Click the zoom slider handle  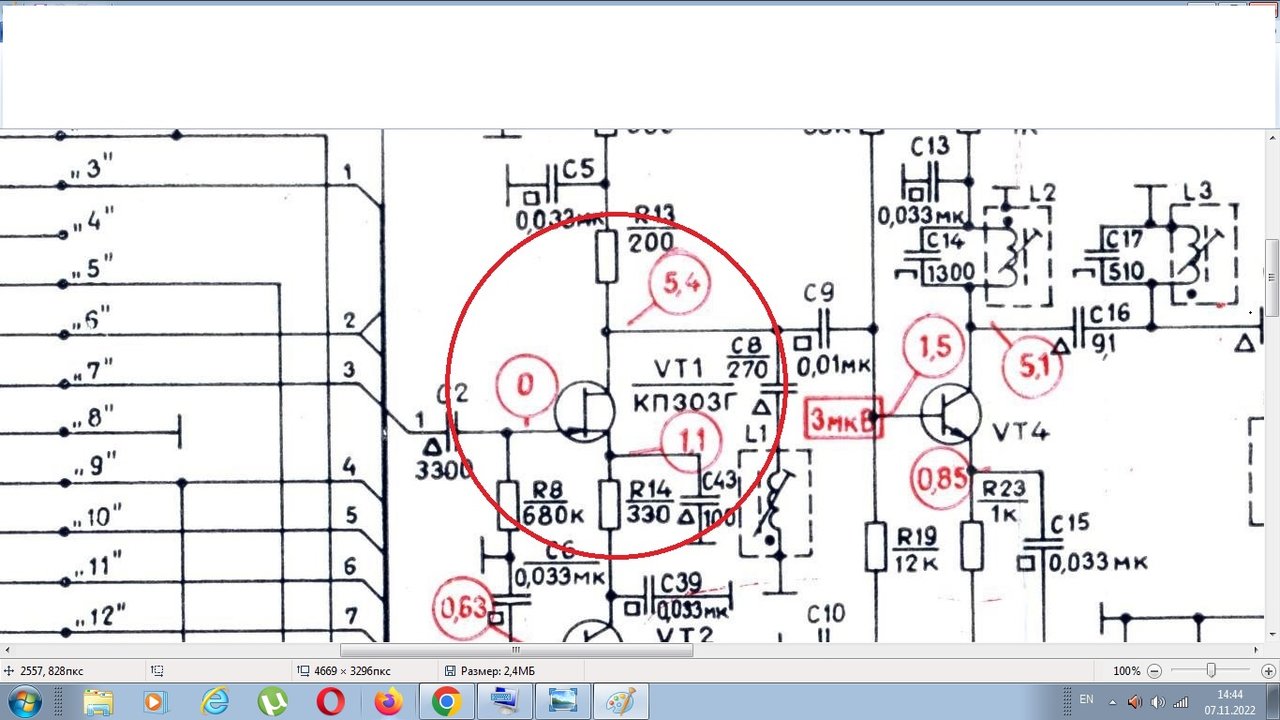point(1211,670)
